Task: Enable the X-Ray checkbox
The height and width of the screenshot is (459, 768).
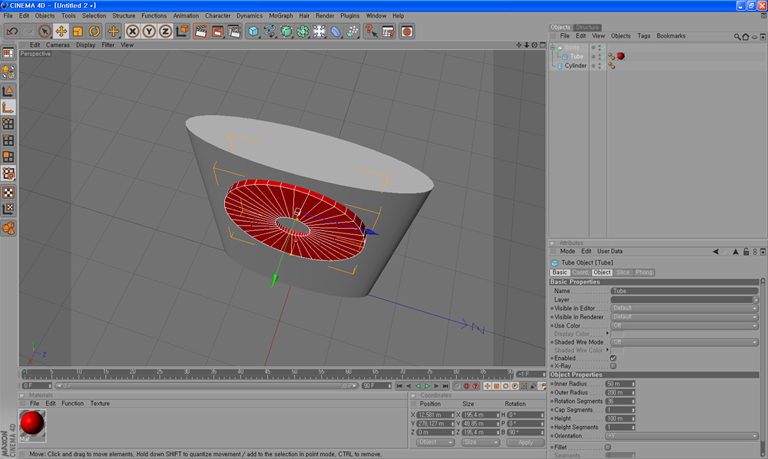Action: click(x=613, y=366)
